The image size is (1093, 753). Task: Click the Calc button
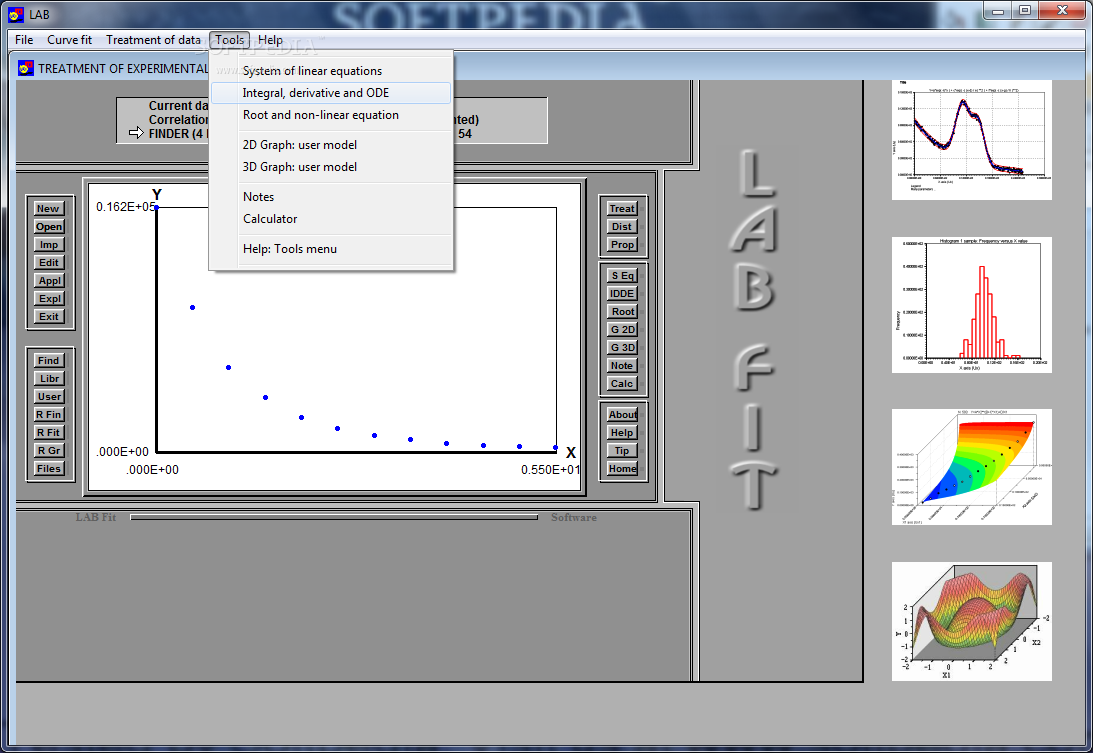point(622,384)
